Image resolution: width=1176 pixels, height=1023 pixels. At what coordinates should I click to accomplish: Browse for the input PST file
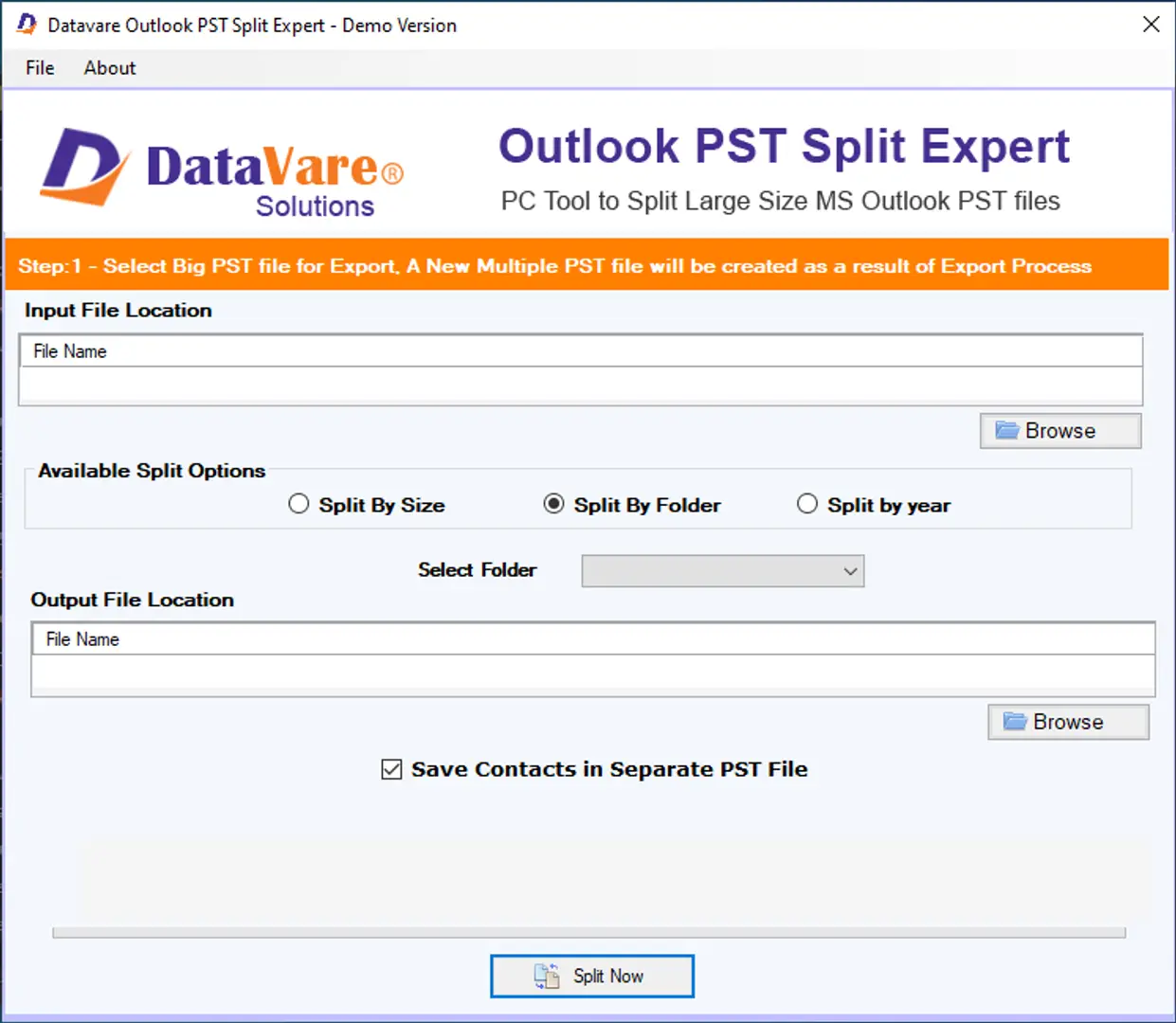[x=1059, y=431]
